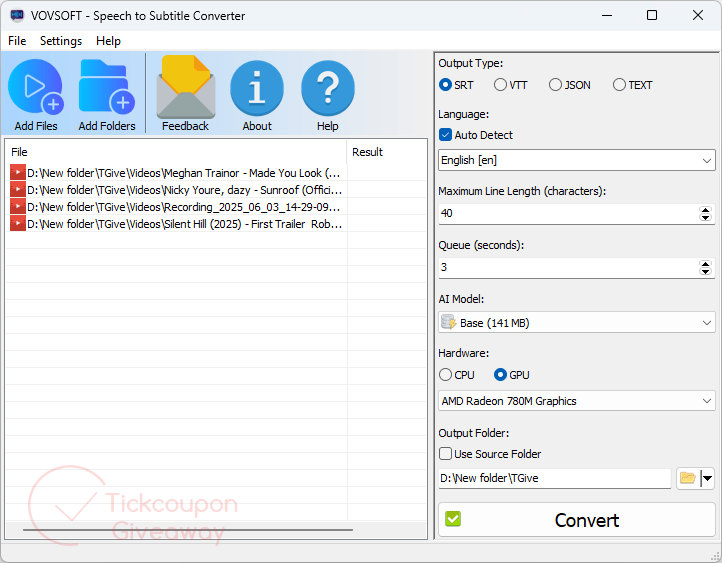
Task: Open the AMD Radeon 780M Graphics dropdown
Action: pos(576,401)
